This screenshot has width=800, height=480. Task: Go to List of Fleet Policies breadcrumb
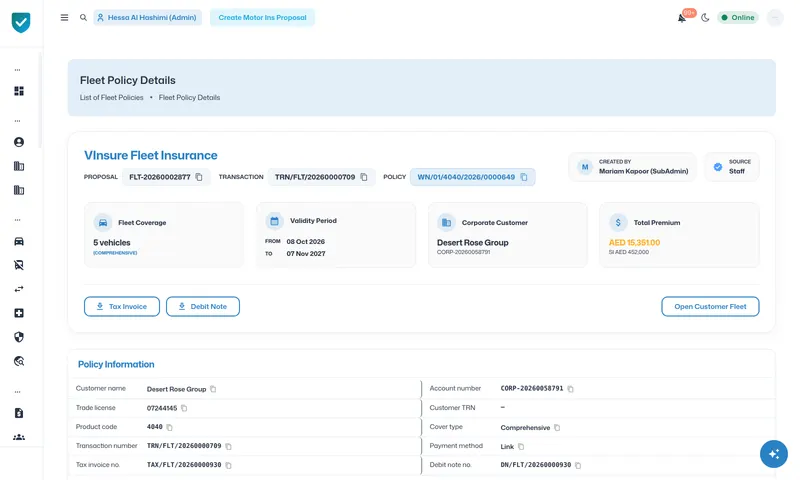(111, 97)
